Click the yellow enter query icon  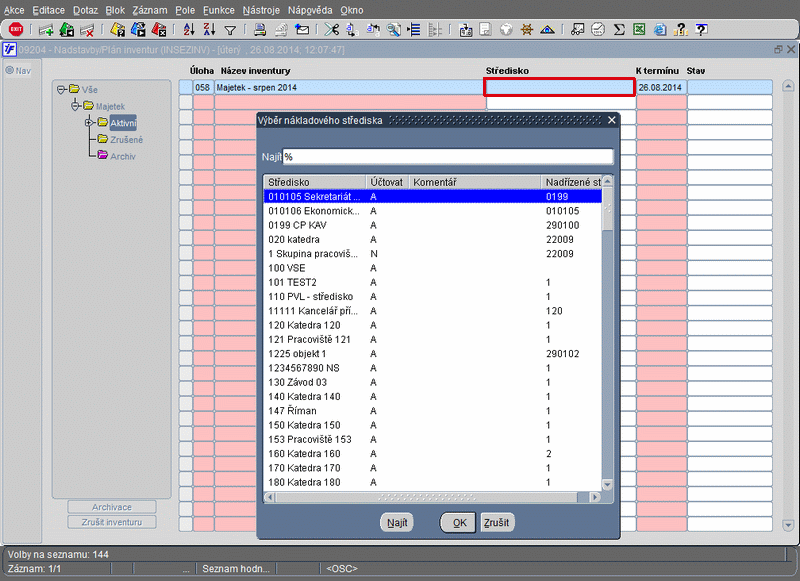tap(118, 30)
